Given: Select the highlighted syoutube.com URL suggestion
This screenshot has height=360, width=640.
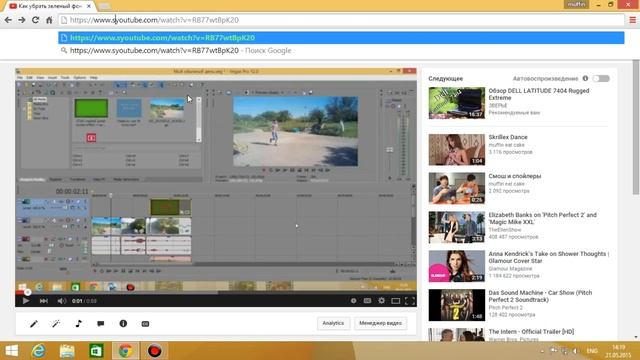Looking at the screenshot, I should coord(341,38).
